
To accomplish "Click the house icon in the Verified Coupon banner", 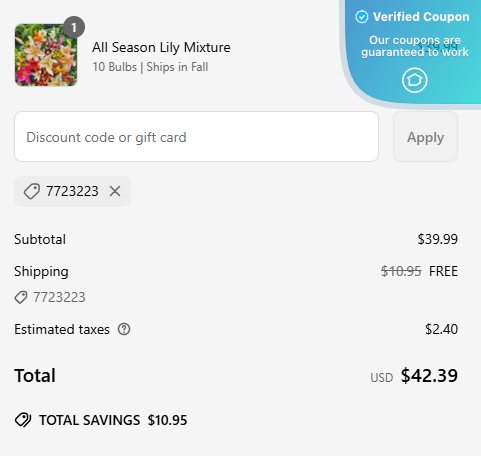I will (414, 80).
